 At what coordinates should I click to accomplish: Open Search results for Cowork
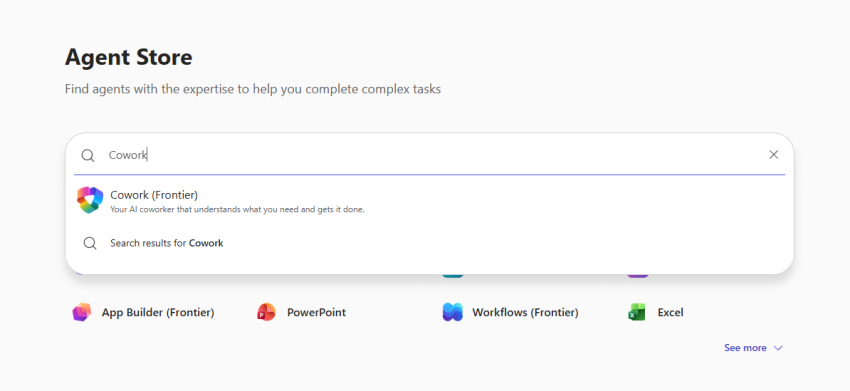click(167, 243)
